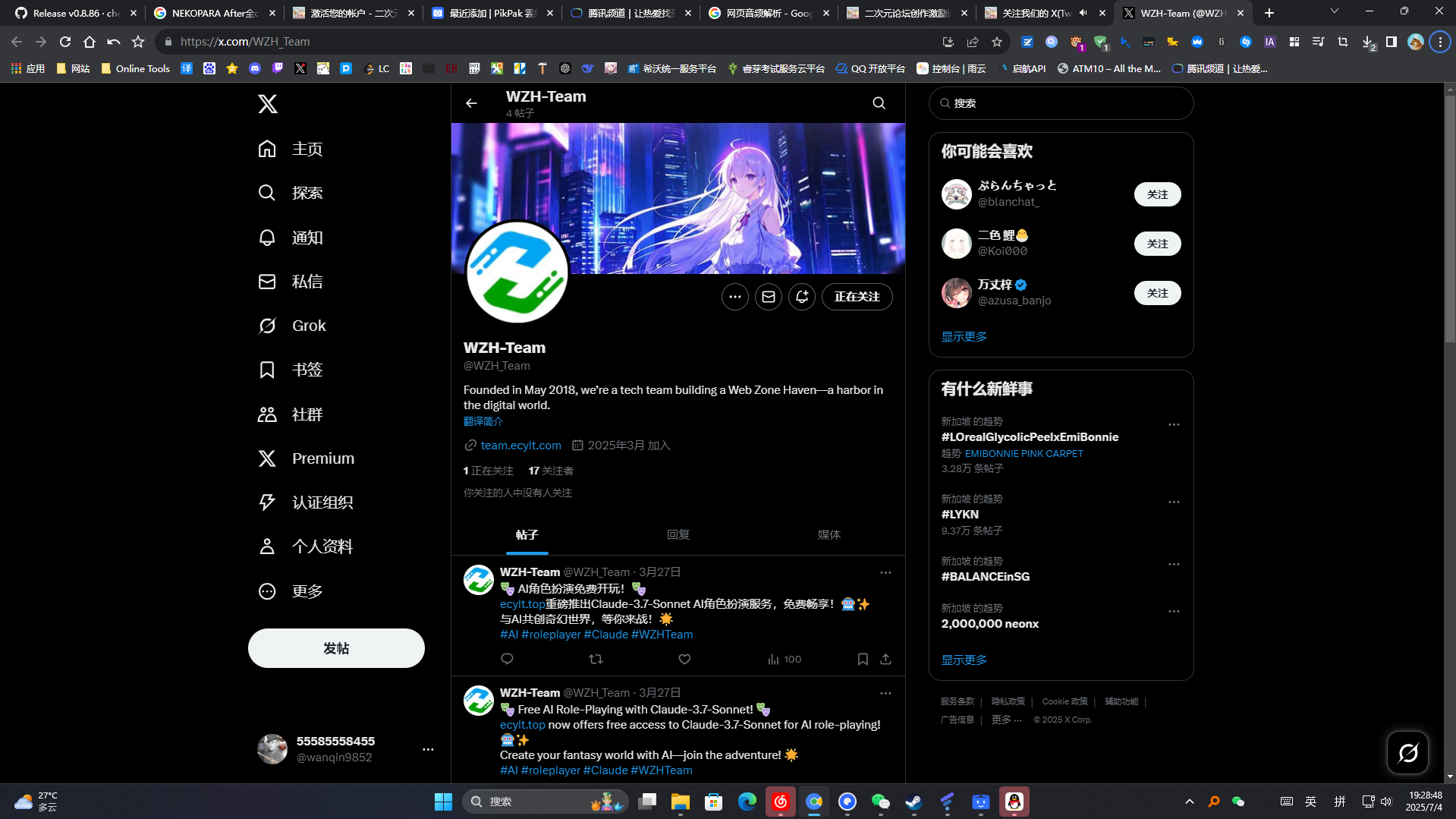Open options for #BALANCEinSG trend
This screenshot has height=819, width=1456.
click(1174, 564)
